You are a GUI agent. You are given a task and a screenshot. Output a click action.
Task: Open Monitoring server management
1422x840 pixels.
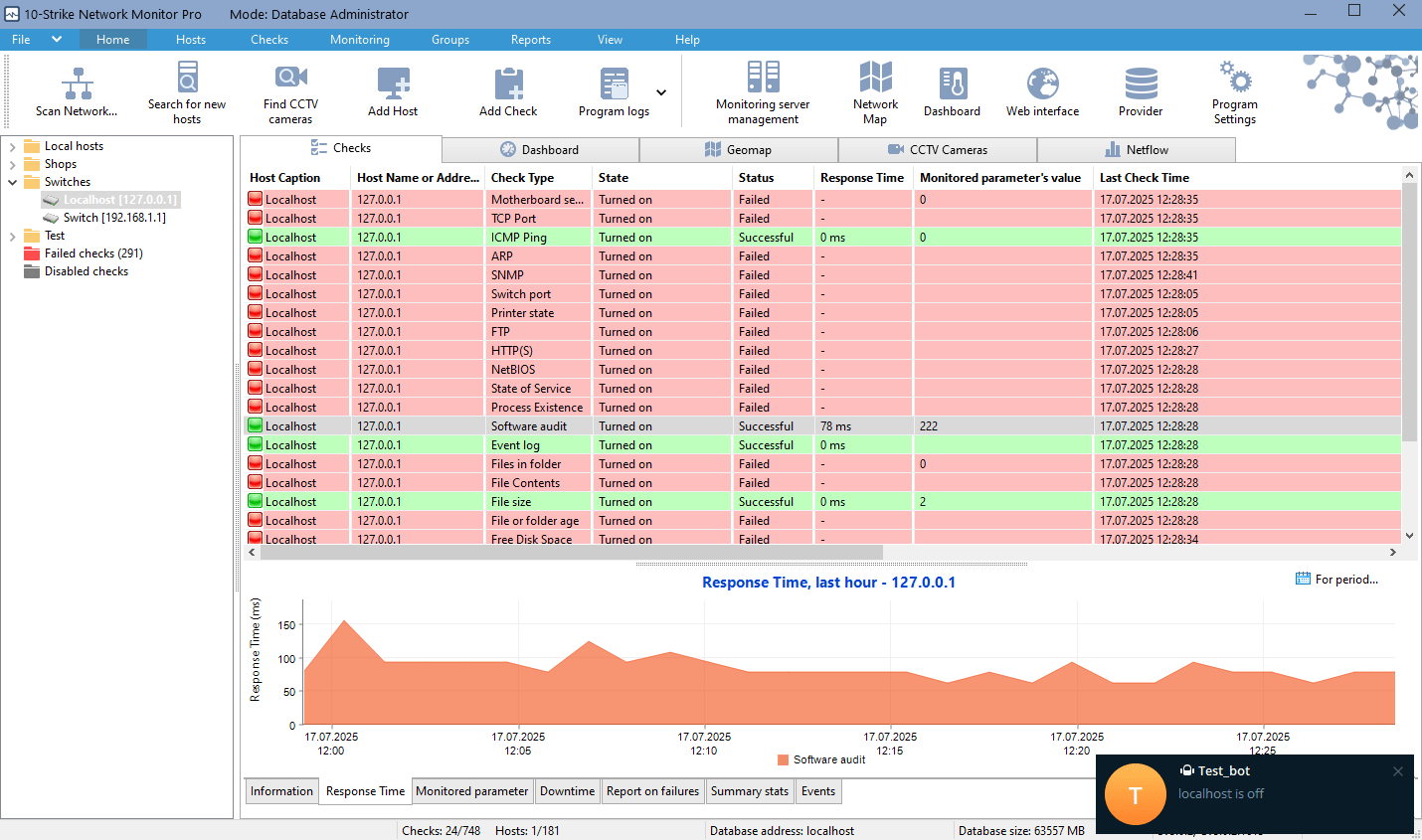point(763,92)
